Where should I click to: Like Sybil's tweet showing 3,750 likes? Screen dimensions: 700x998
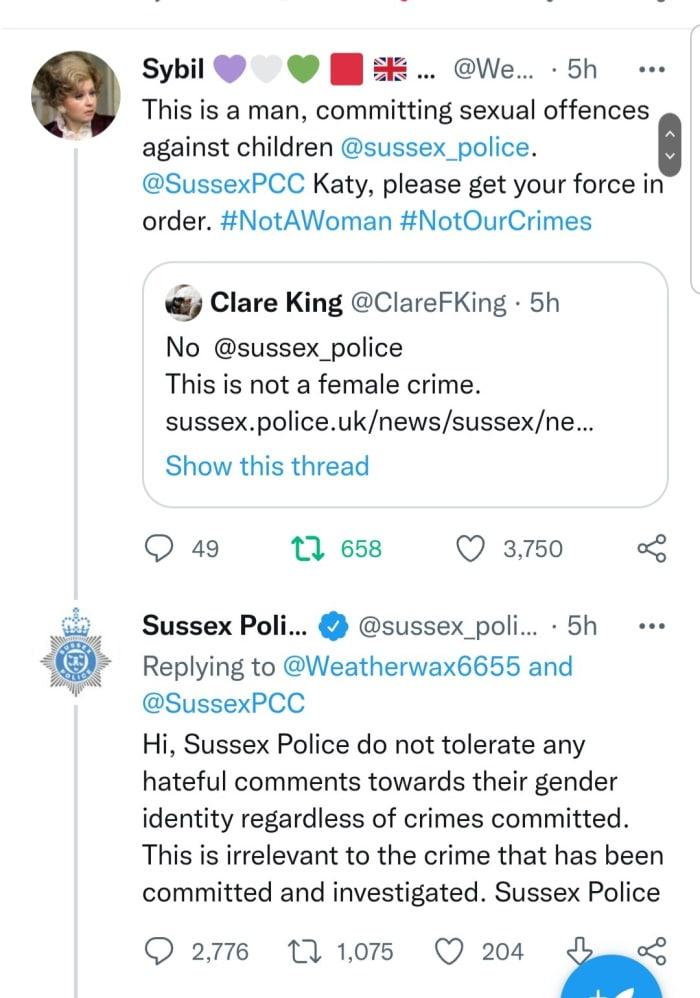click(471, 549)
